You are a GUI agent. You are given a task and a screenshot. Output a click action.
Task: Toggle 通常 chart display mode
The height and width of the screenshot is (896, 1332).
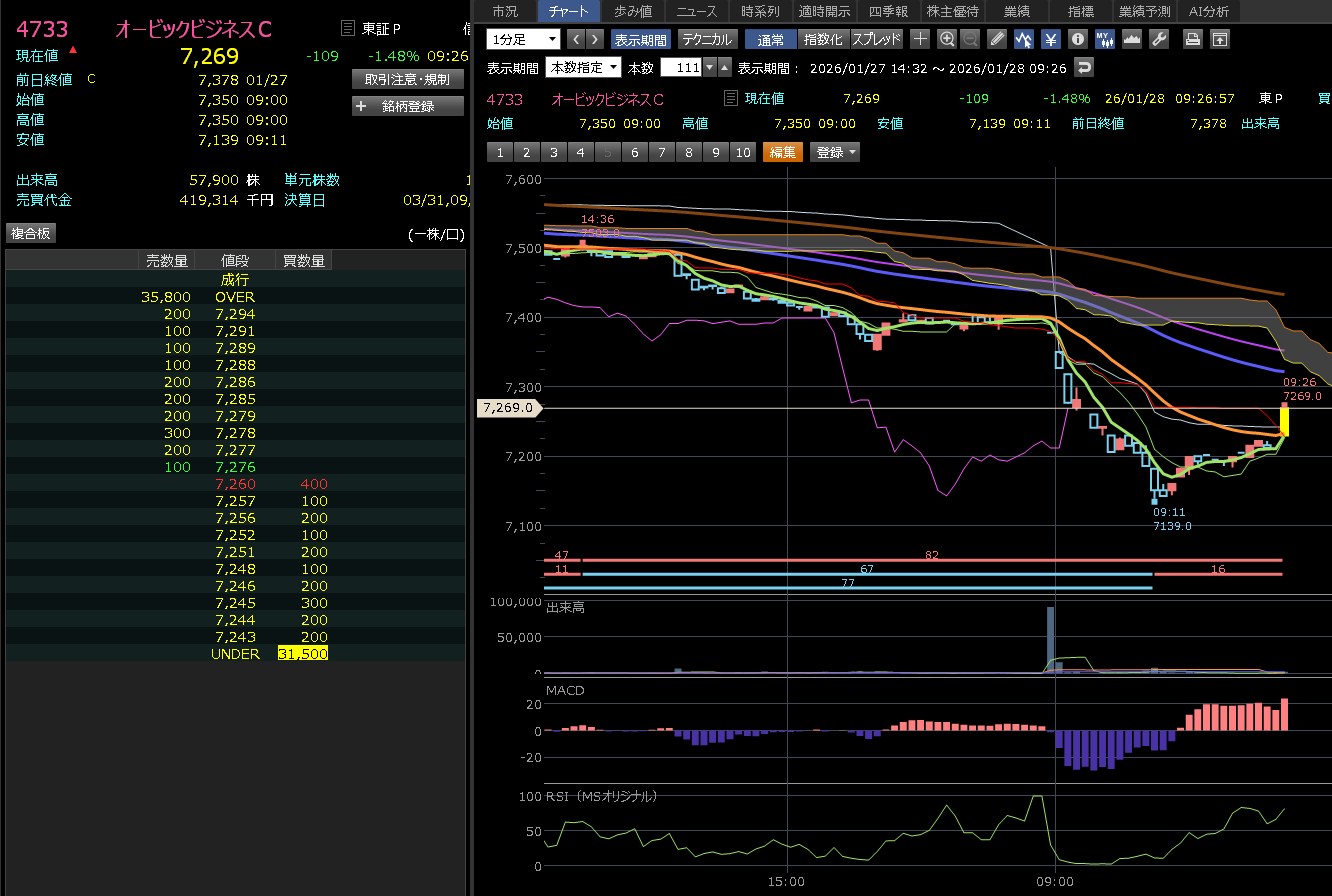[771, 39]
